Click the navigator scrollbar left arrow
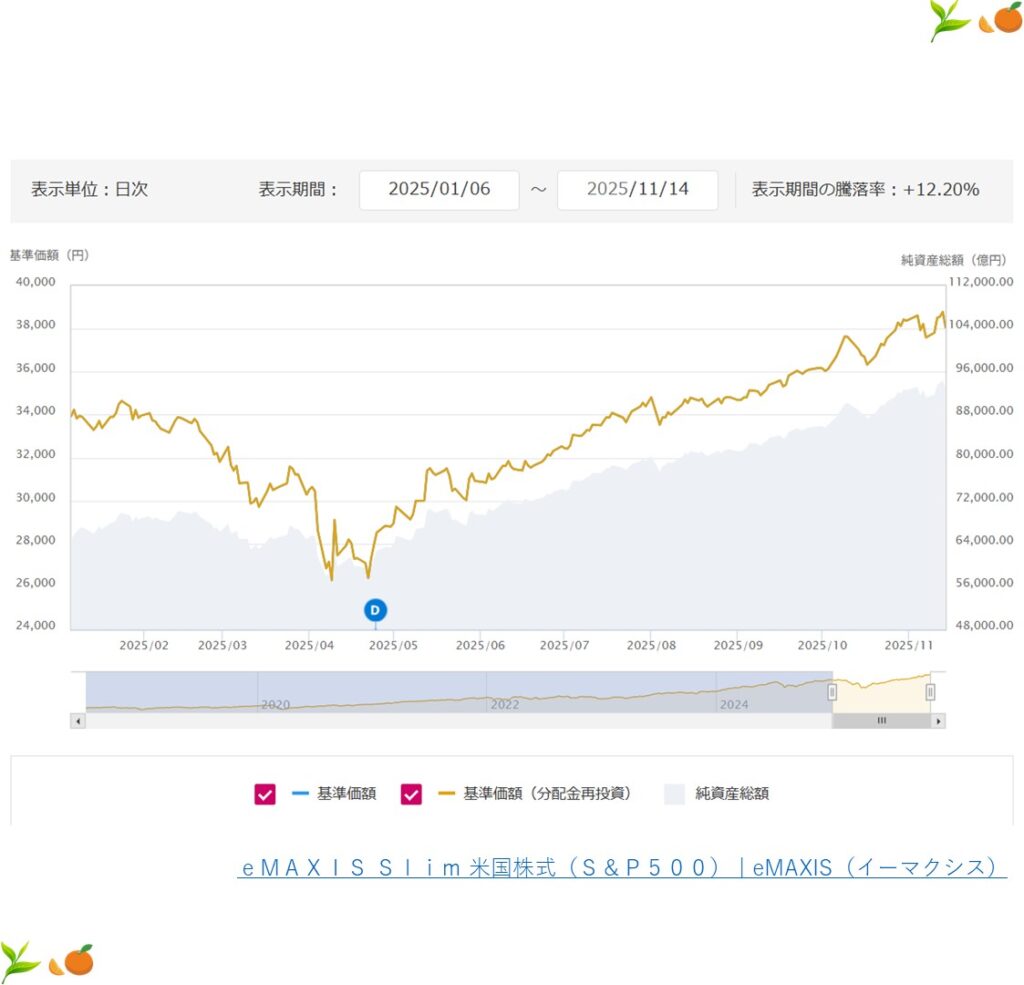 tap(77, 720)
